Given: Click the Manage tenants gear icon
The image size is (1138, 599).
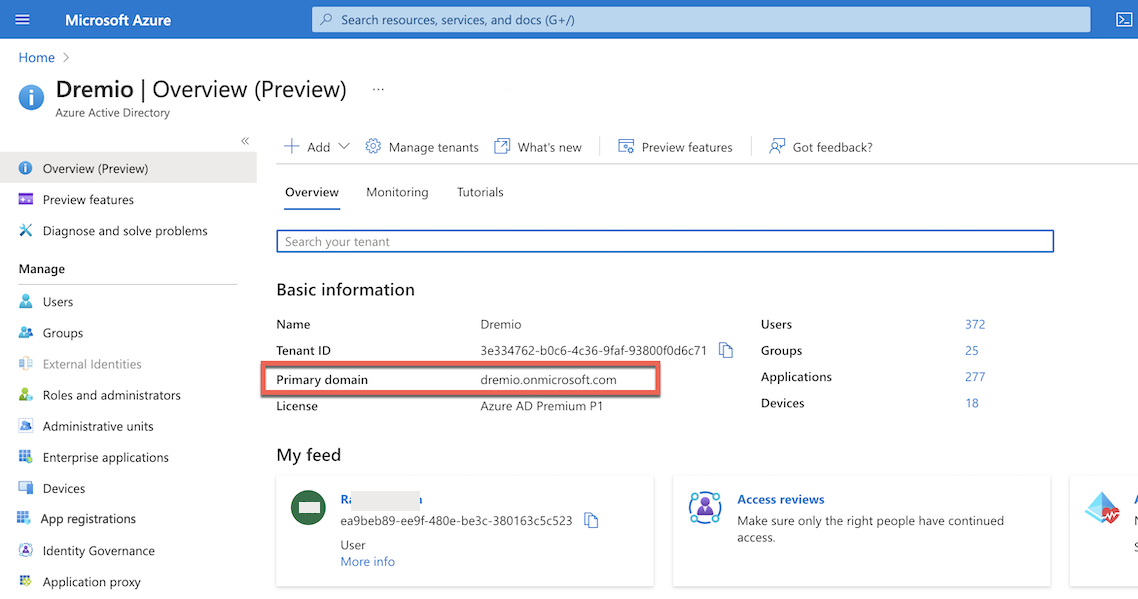Looking at the screenshot, I should tap(374, 147).
